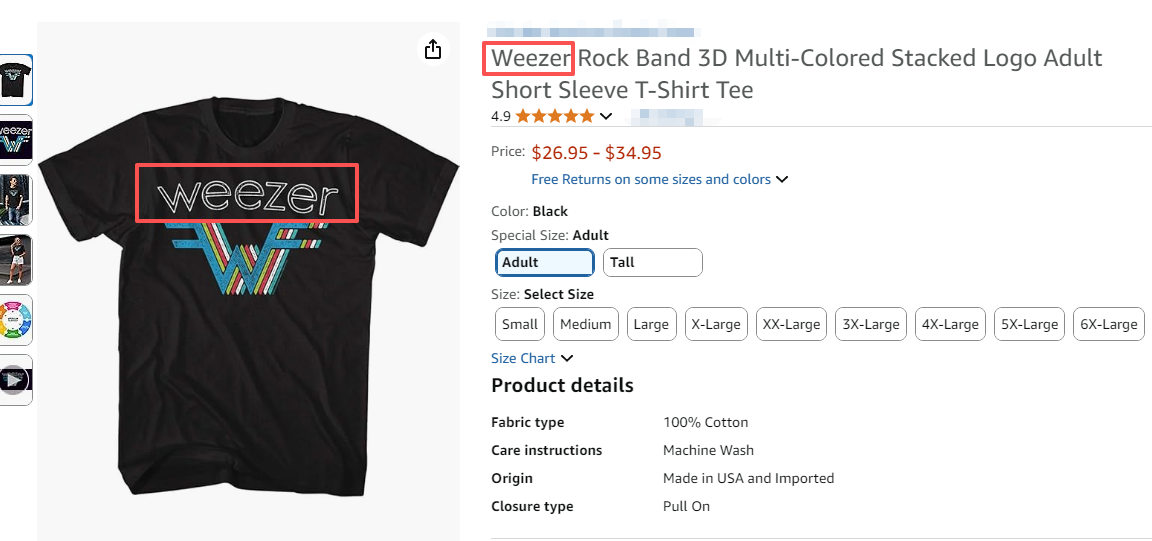Click the Free Returns link text
1152x541 pixels.
(x=651, y=180)
